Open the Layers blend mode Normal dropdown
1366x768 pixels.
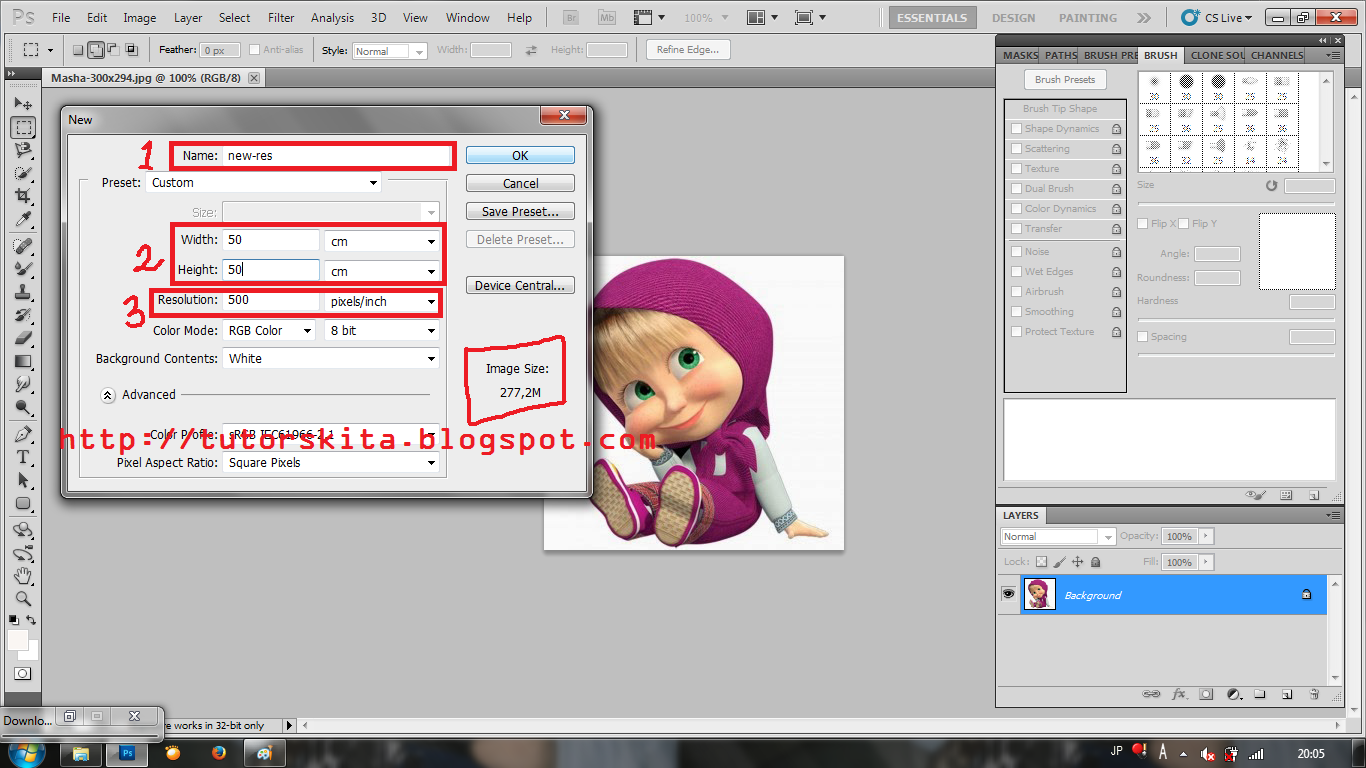click(1057, 537)
